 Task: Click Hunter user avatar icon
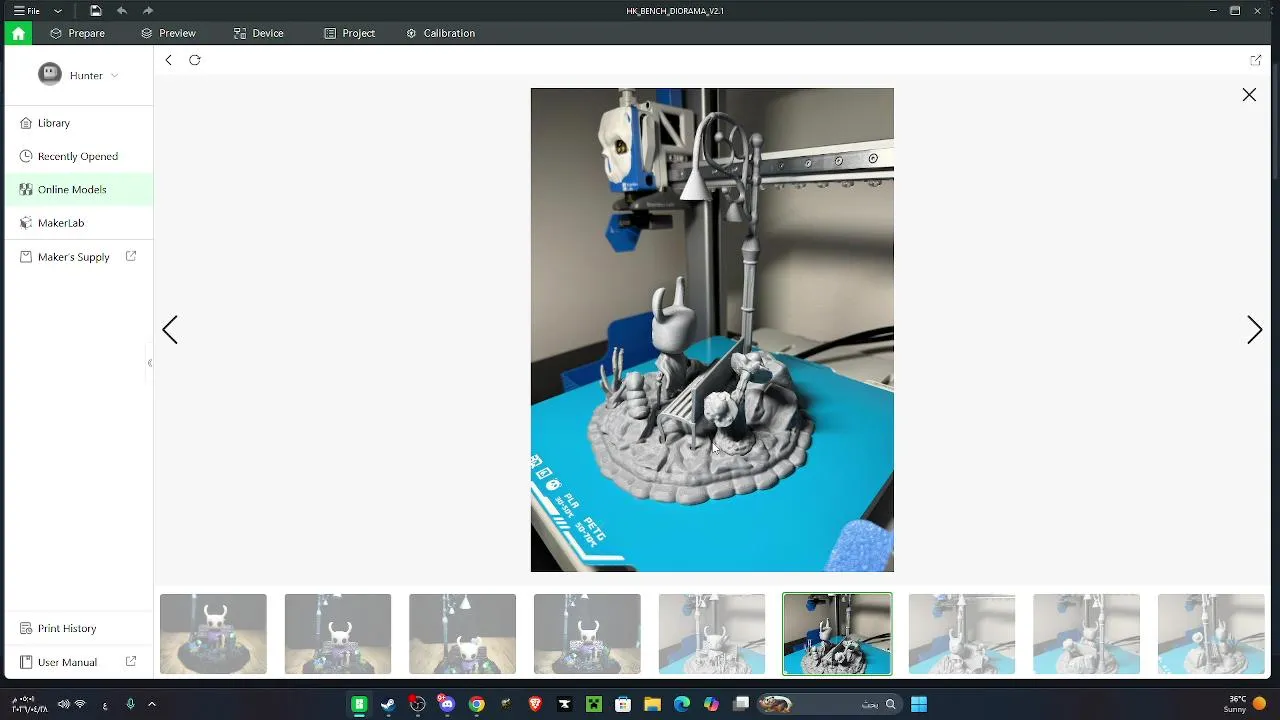[50, 74]
